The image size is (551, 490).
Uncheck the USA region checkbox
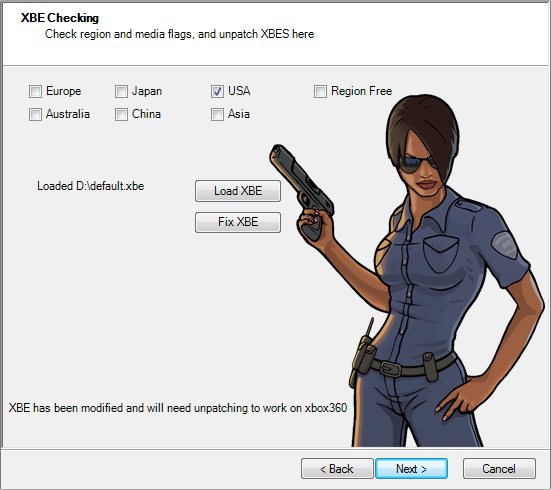tap(217, 91)
